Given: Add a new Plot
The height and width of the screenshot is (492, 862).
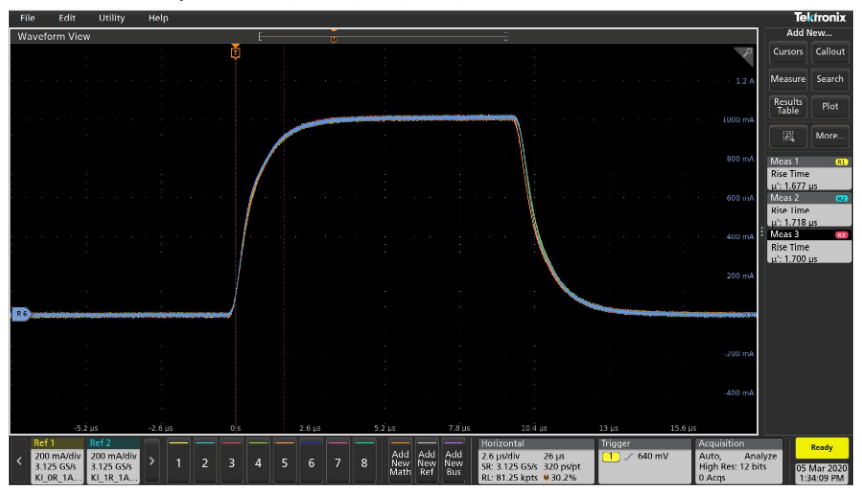Looking at the screenshot, I should click(x=830, y=106).
